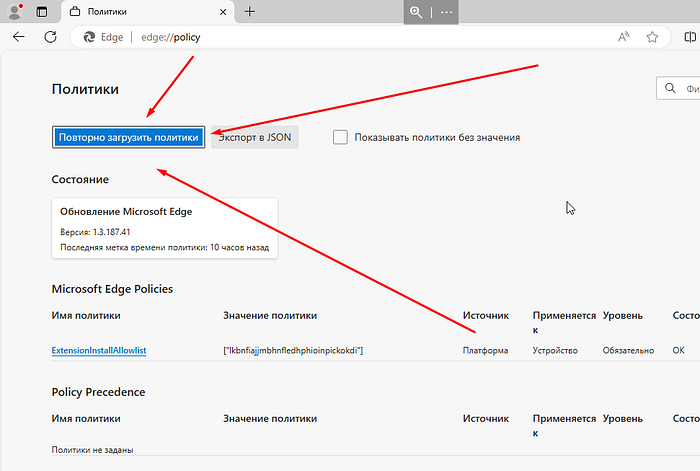This screenshot has height=471, width=700.
Task: Open the Read aloud icon
Action: point(624,37)
